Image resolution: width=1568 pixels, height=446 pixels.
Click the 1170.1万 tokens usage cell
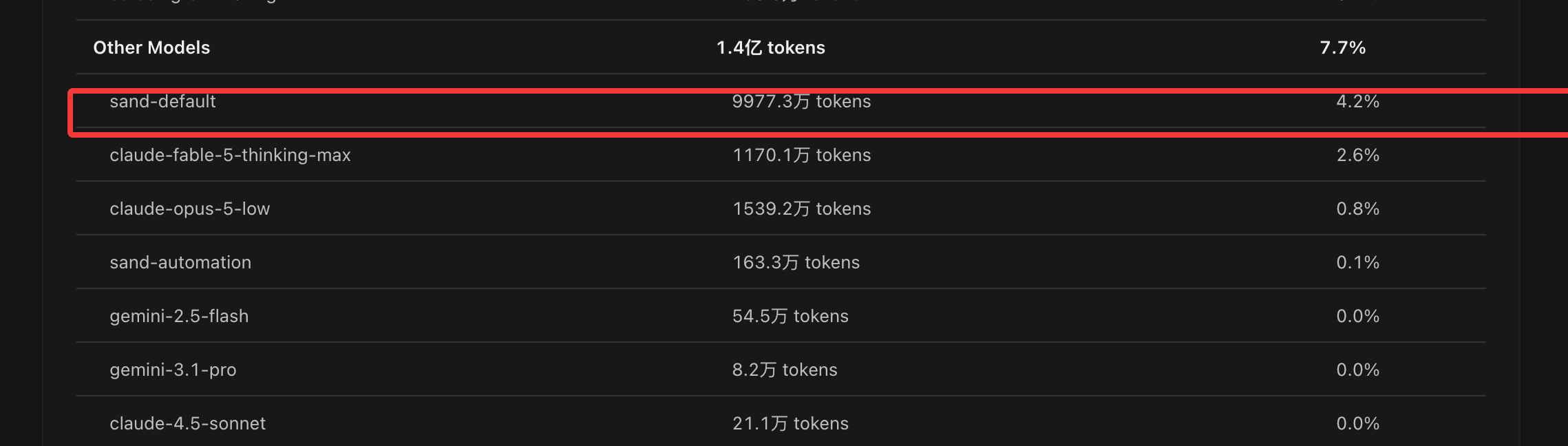tap(801, 155)
